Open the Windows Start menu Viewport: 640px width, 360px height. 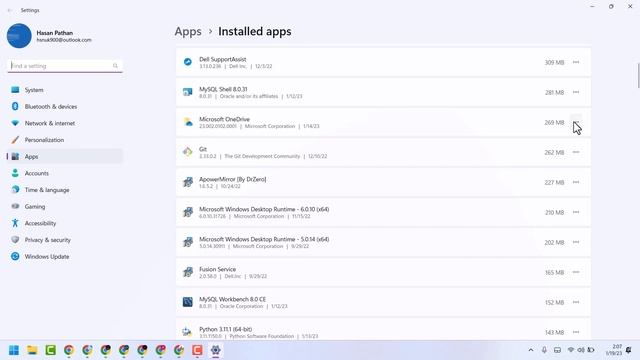point(14,350)
